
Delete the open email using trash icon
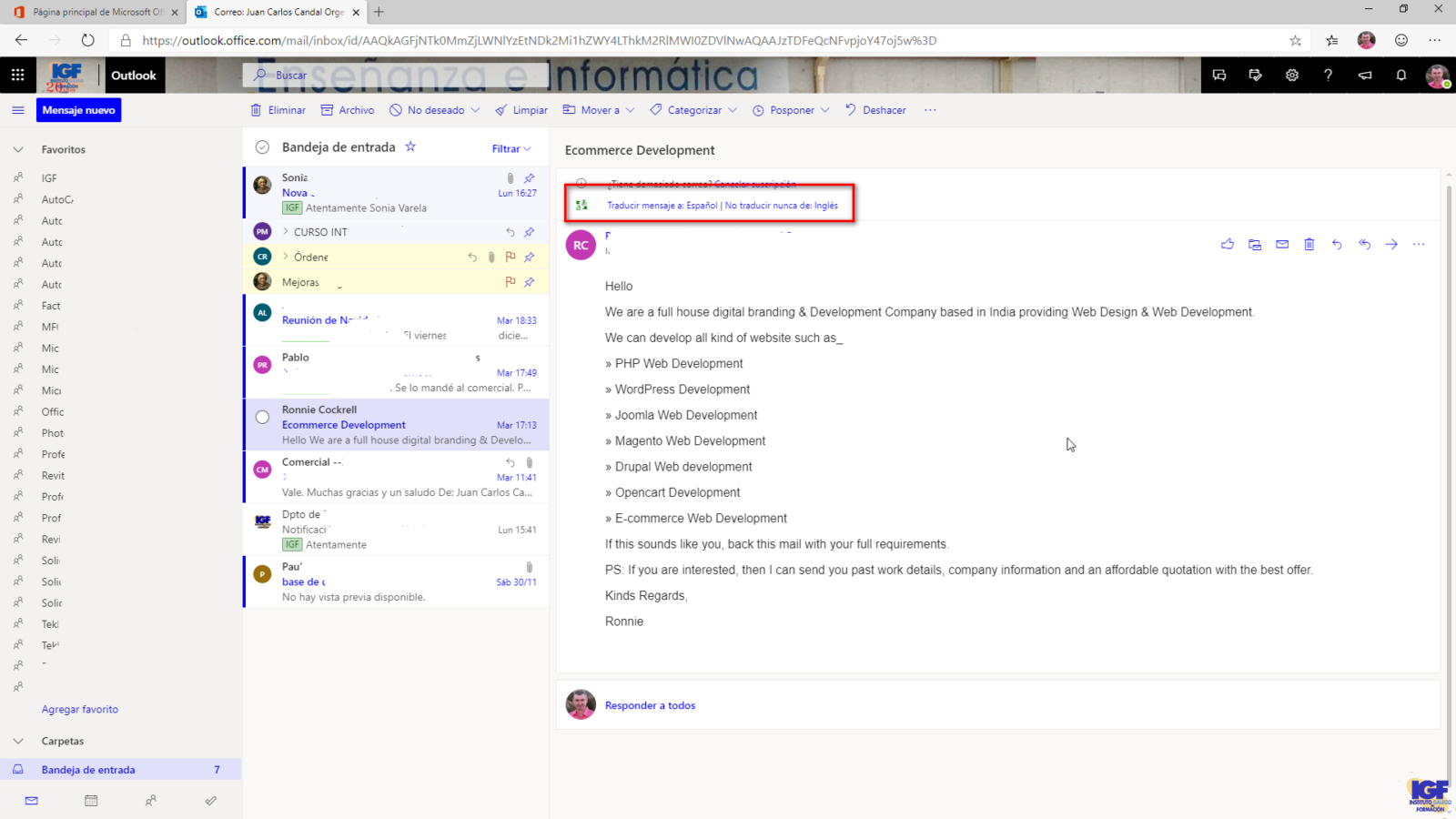pyautogui.click(x=1309, y=244)
